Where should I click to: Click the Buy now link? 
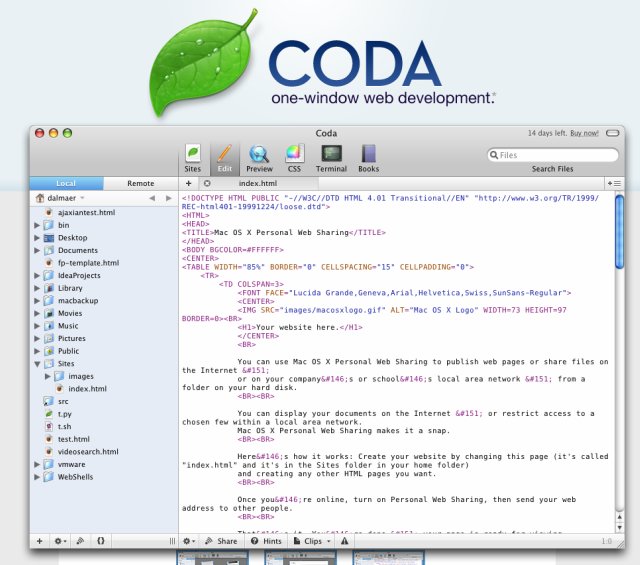(x=584, y=133)
